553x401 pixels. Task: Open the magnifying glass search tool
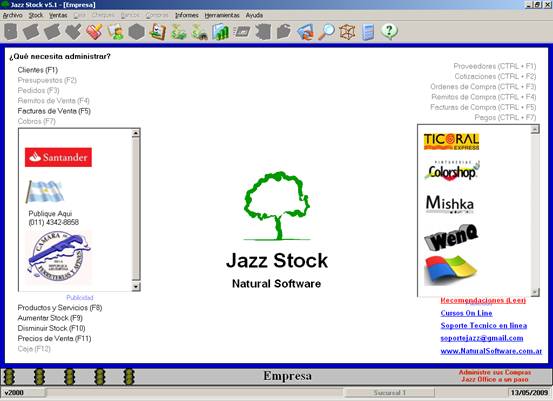point(326,32)
